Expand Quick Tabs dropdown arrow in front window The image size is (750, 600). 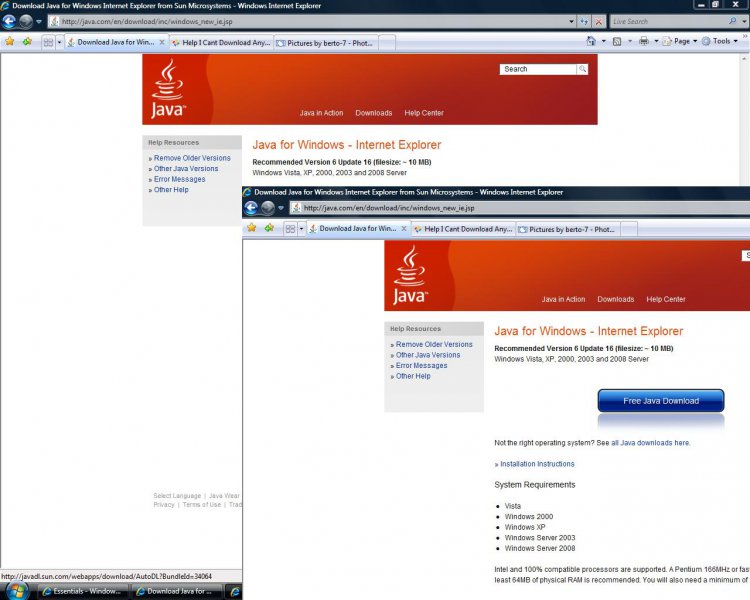[x=301, y=228]
